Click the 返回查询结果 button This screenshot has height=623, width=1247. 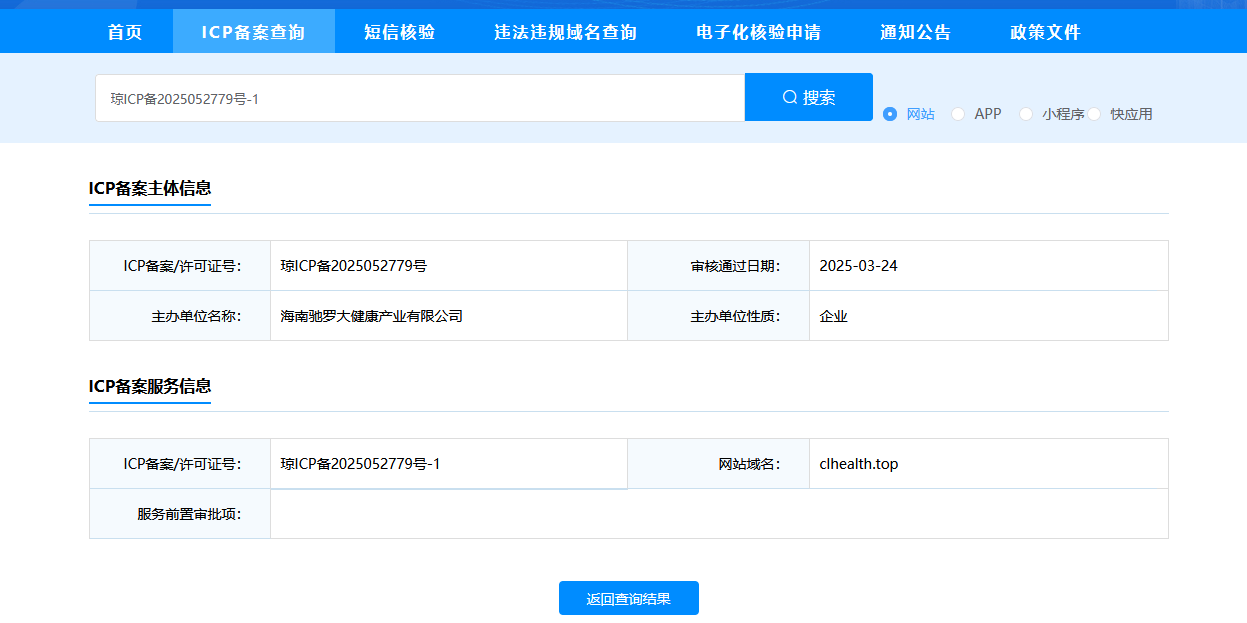coord(629,598)
